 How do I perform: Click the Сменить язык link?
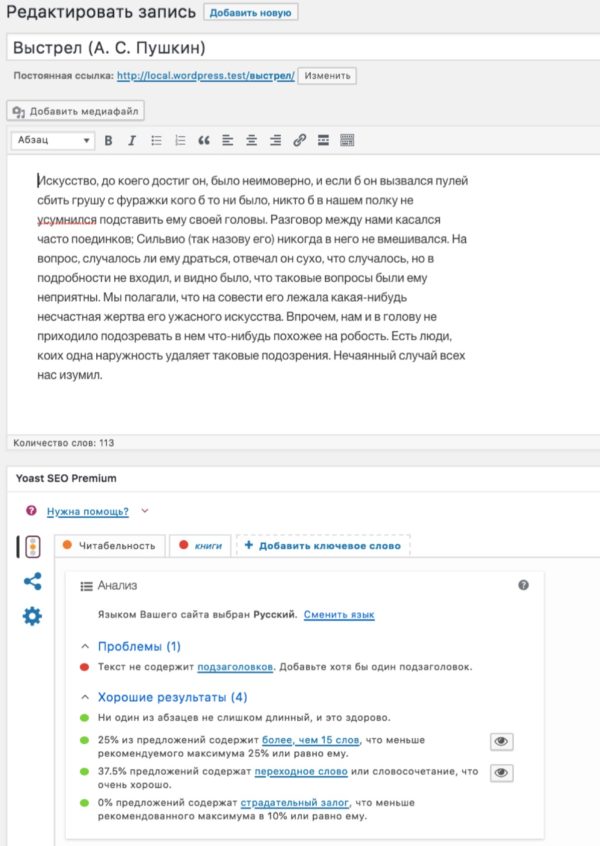coord(339,615)
